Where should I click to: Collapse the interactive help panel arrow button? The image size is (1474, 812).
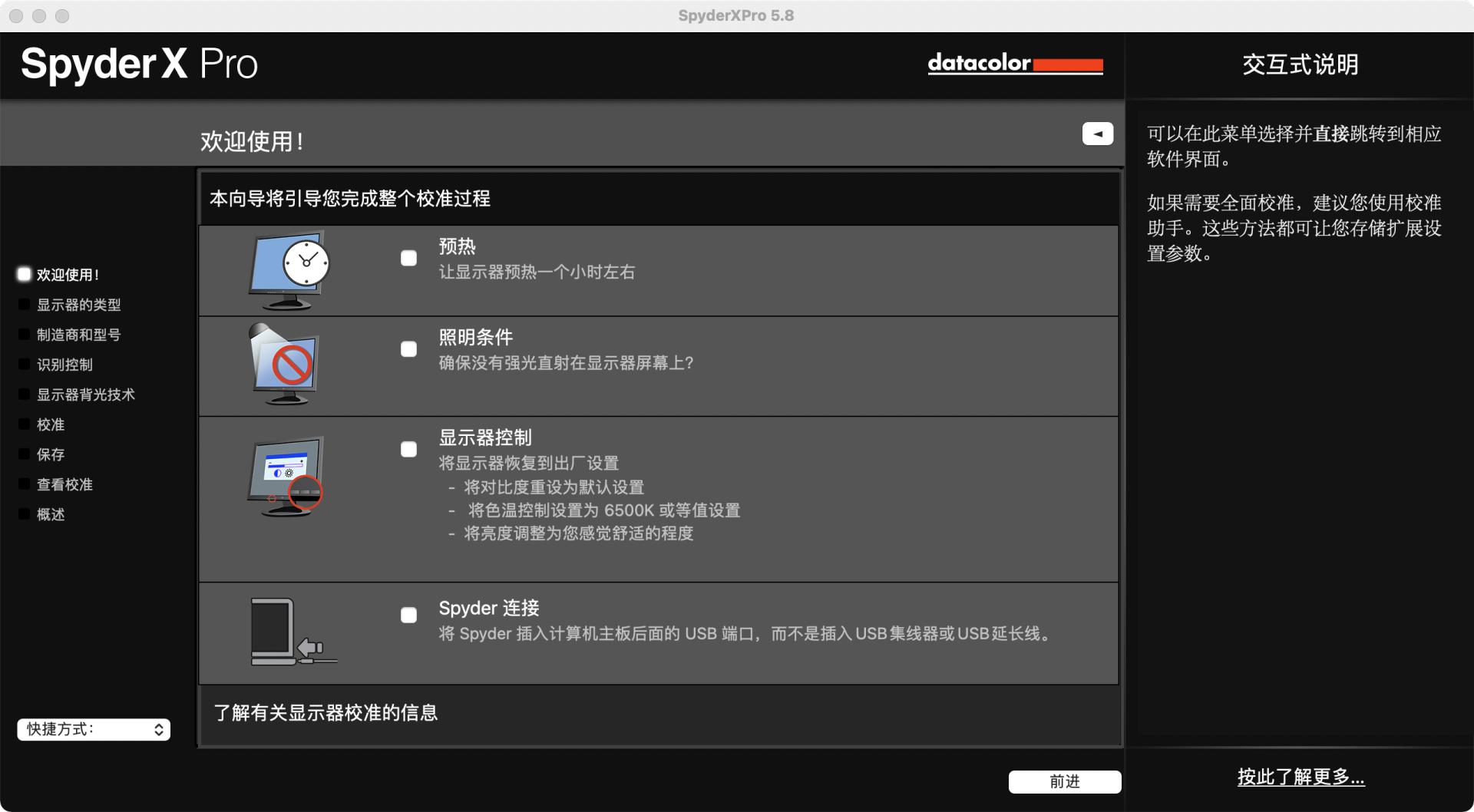click(x=1097, y=134)
